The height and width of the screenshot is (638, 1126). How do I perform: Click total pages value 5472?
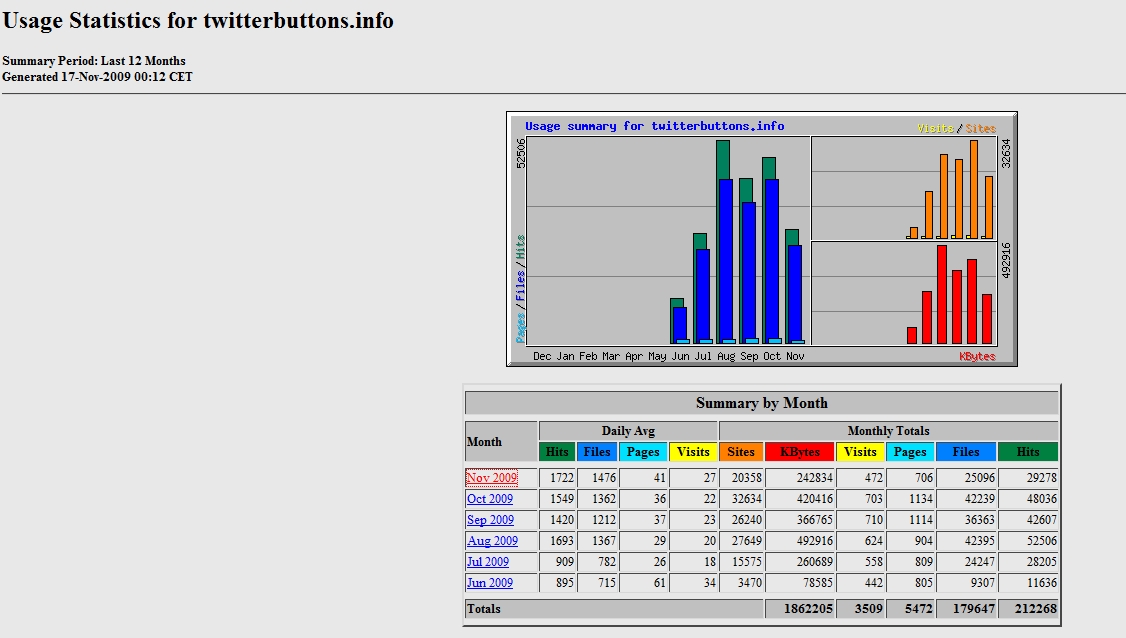918,609
